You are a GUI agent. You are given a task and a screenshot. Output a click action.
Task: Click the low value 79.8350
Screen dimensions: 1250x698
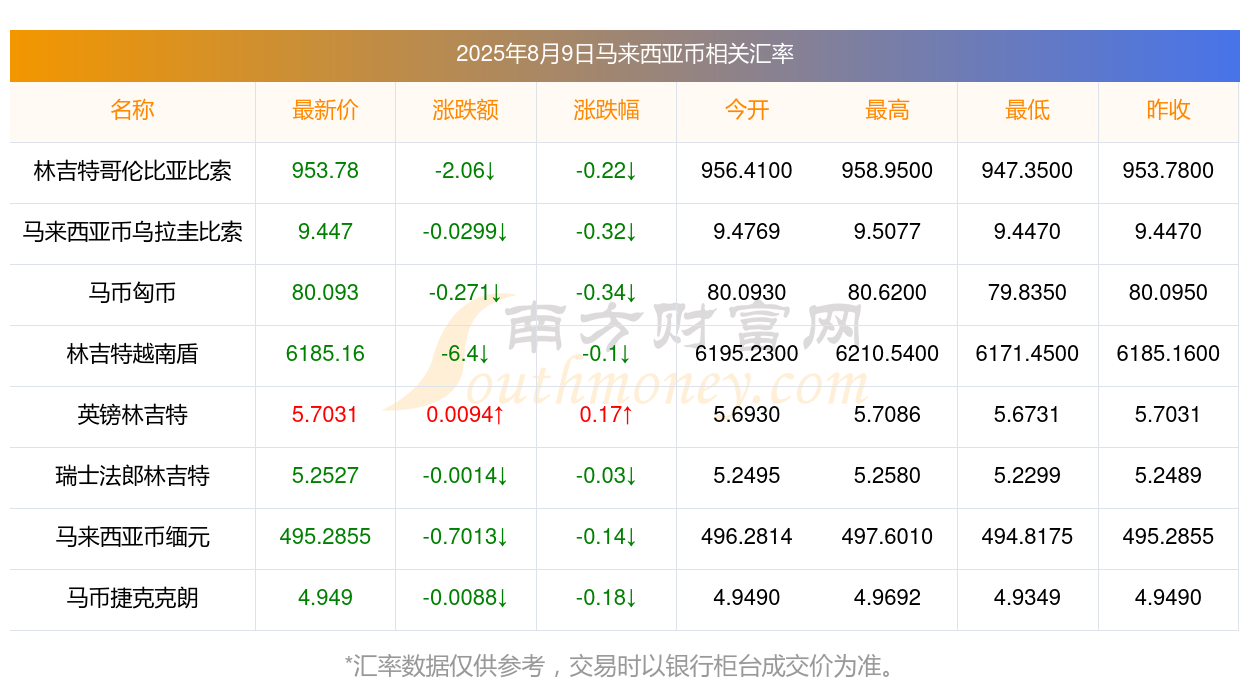[1028, 293]
